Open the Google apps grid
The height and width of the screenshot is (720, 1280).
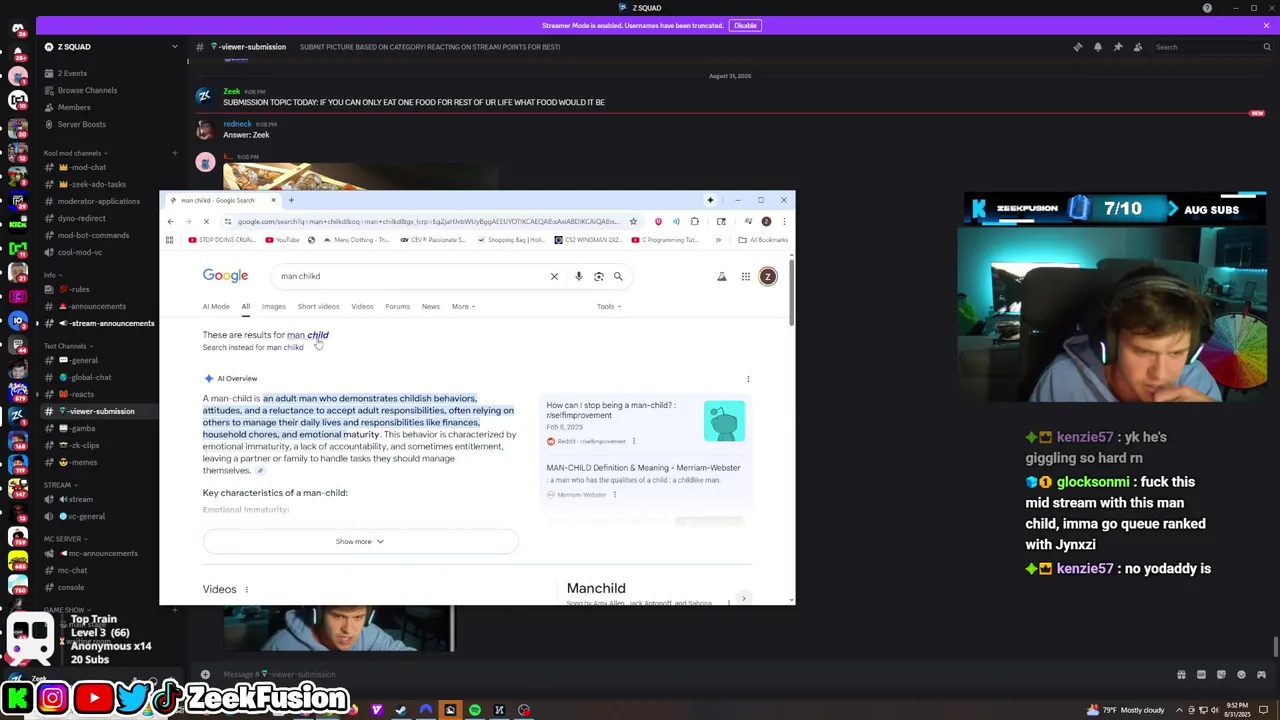(745, 276)
